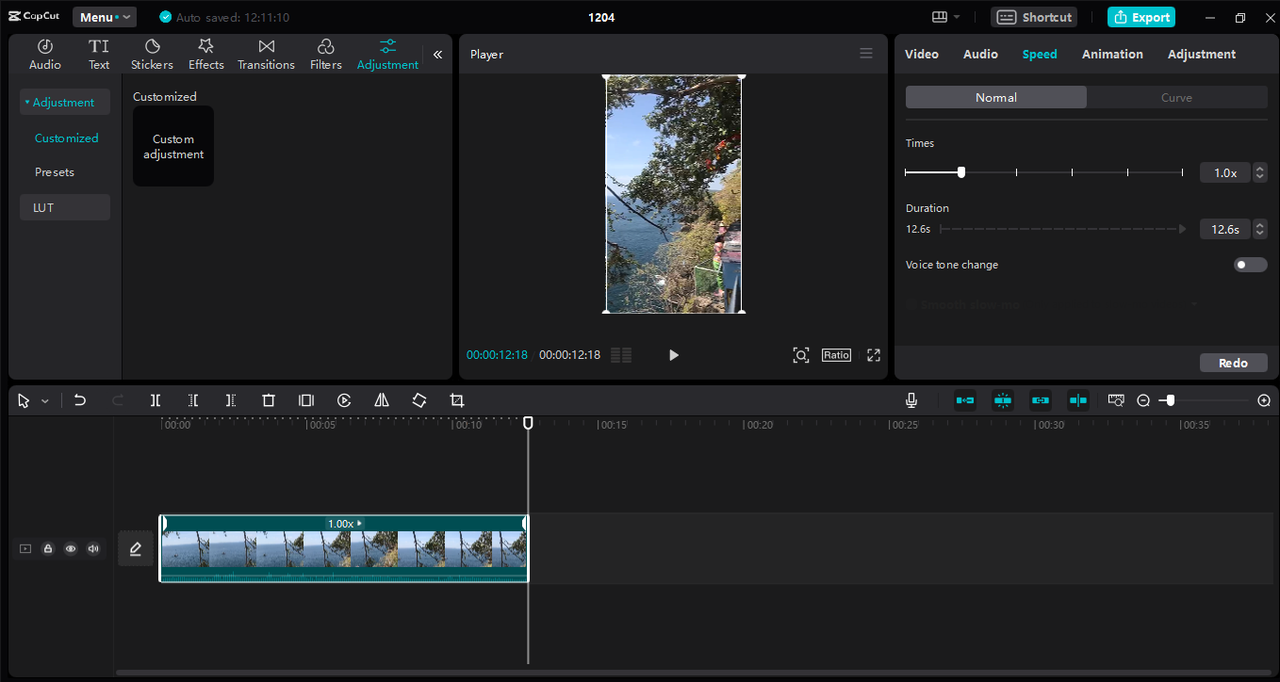This screenshot has height=682, width=1280.
Task: Open the Text tools panel
Action: (99, 54)
